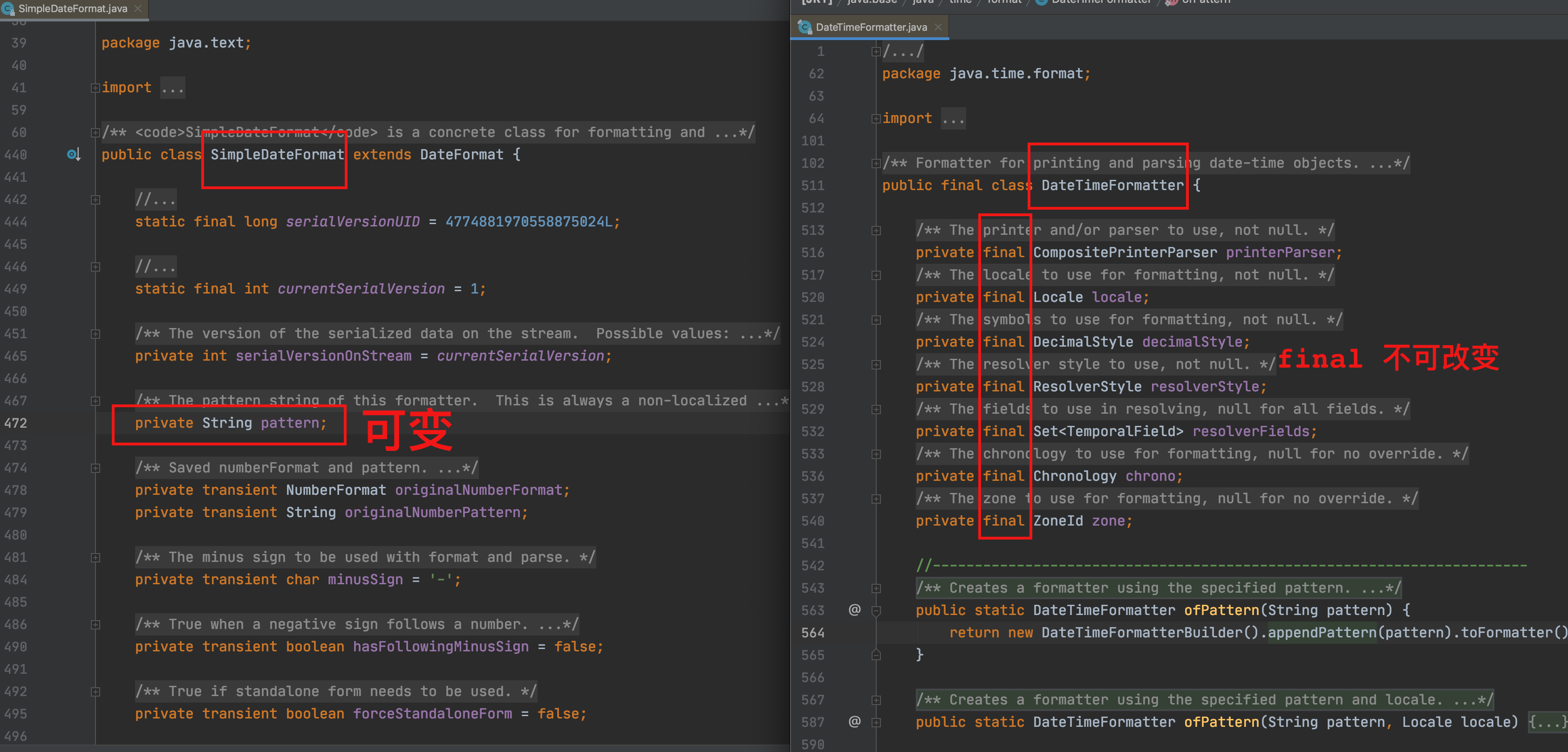Viewport: 1568px width, 752px height.
Task: Expand the 'Saved numberFormat and pattern' comment fold
Action: coord(95,468)
